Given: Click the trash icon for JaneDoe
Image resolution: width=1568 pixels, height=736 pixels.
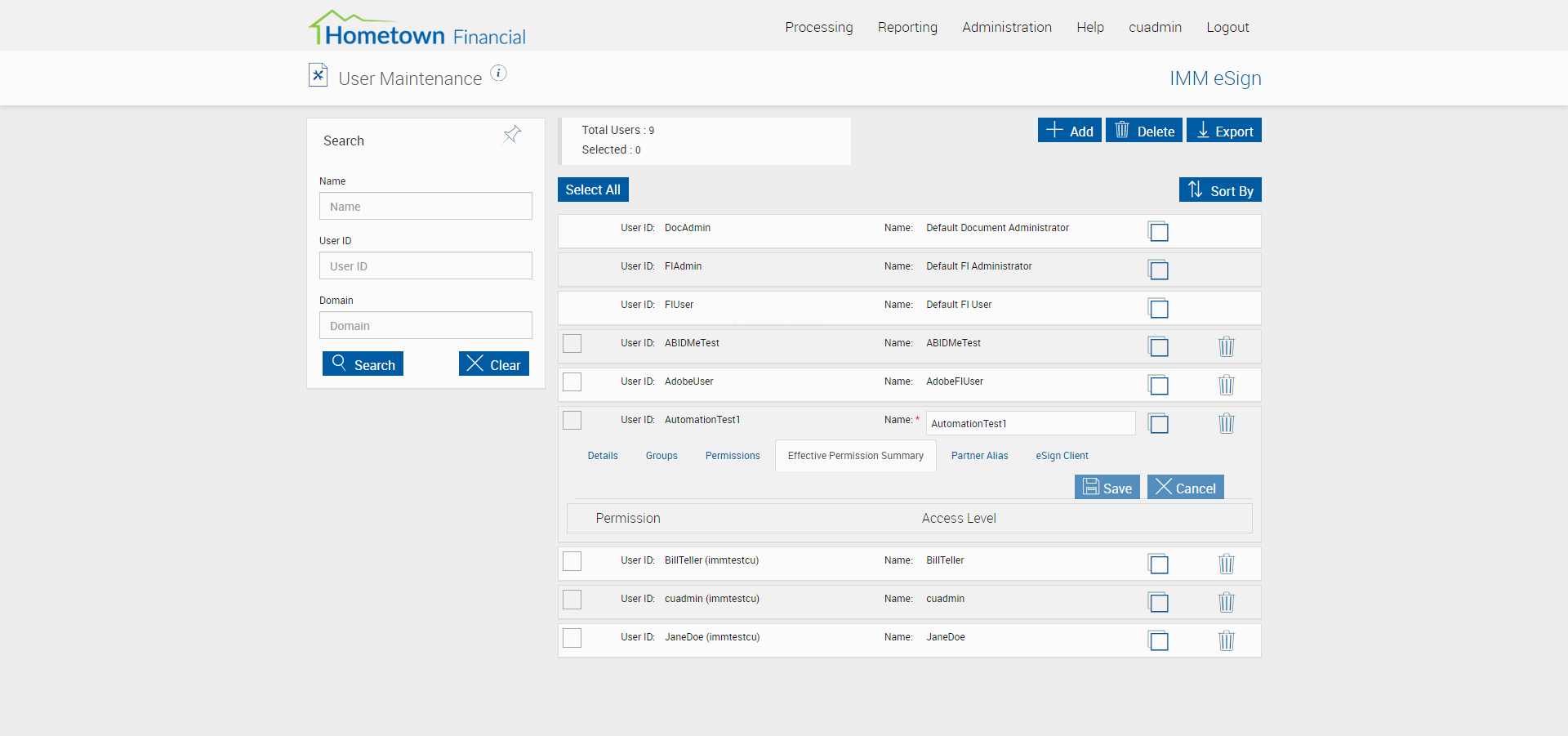Looking at the screenshot, I should pos(1227,640).
